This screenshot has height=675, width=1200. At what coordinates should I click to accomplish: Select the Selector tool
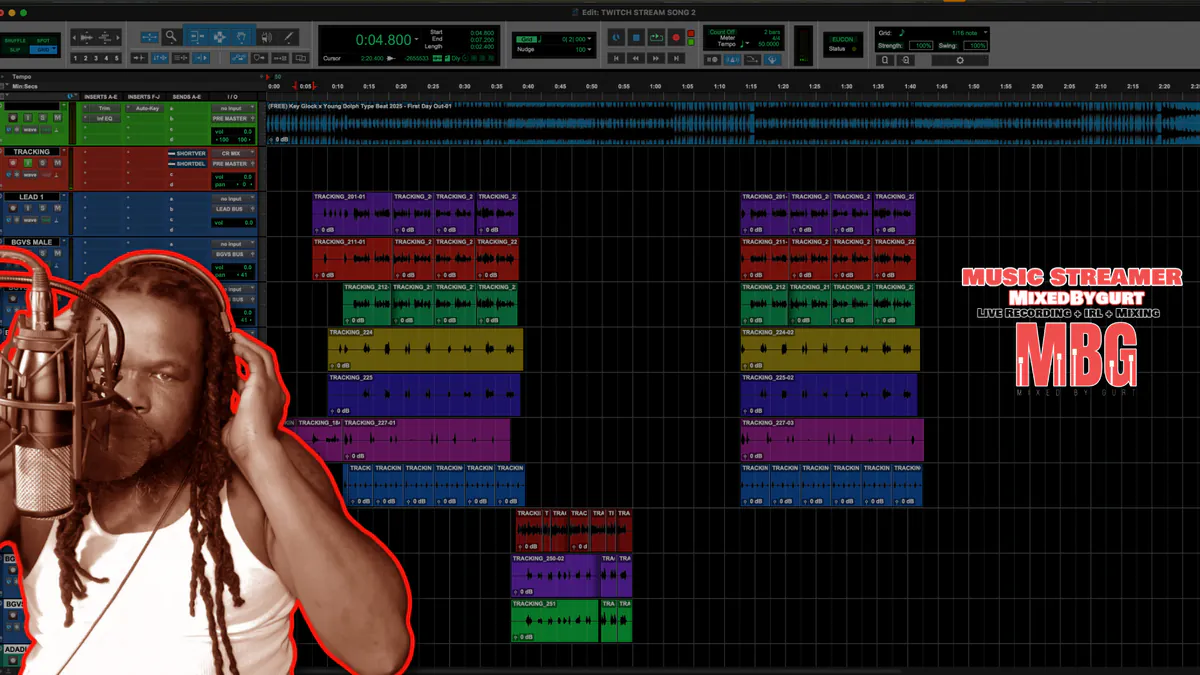coord(219,37)
